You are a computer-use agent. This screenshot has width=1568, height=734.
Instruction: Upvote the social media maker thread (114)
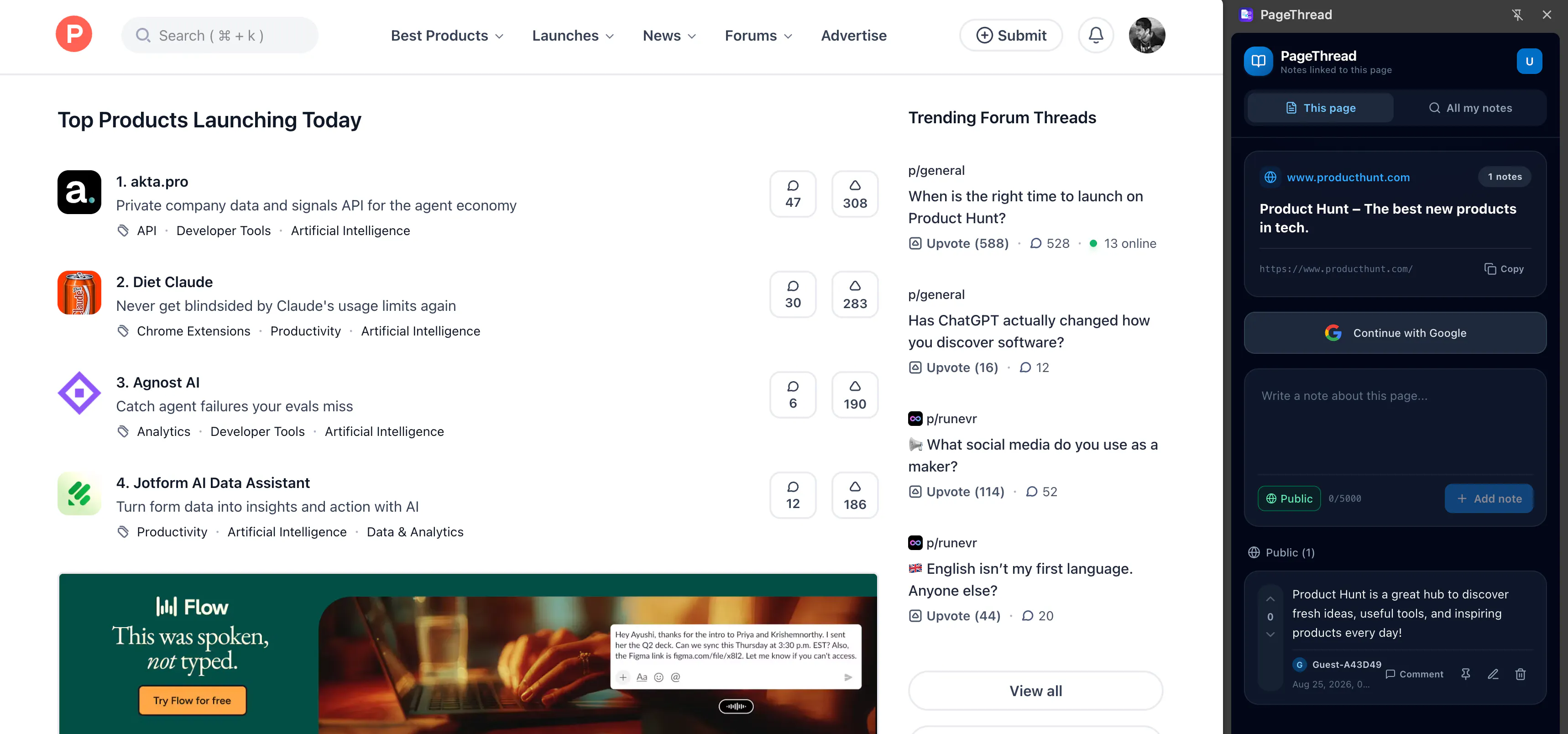click(956, 492)
